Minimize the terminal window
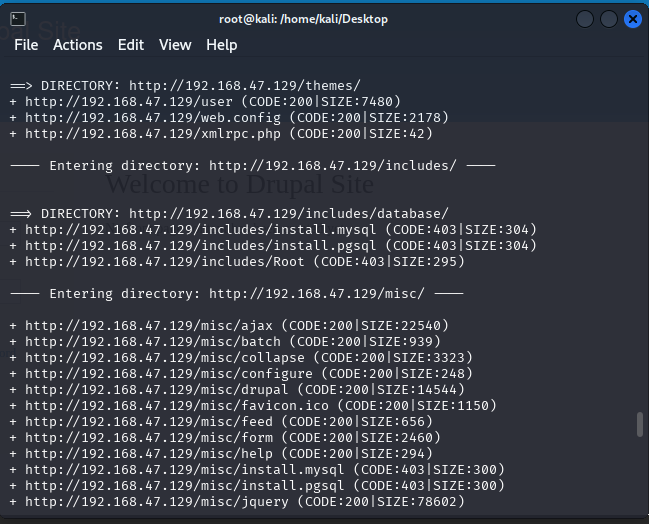The image size is (649, 524). click(x=585, y=19)
